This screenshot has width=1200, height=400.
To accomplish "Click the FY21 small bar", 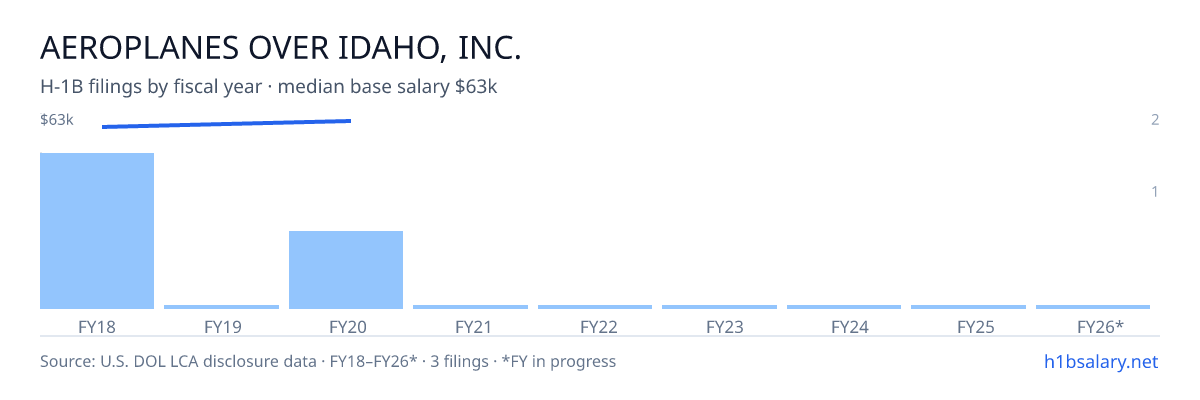I will click(470, 307).
